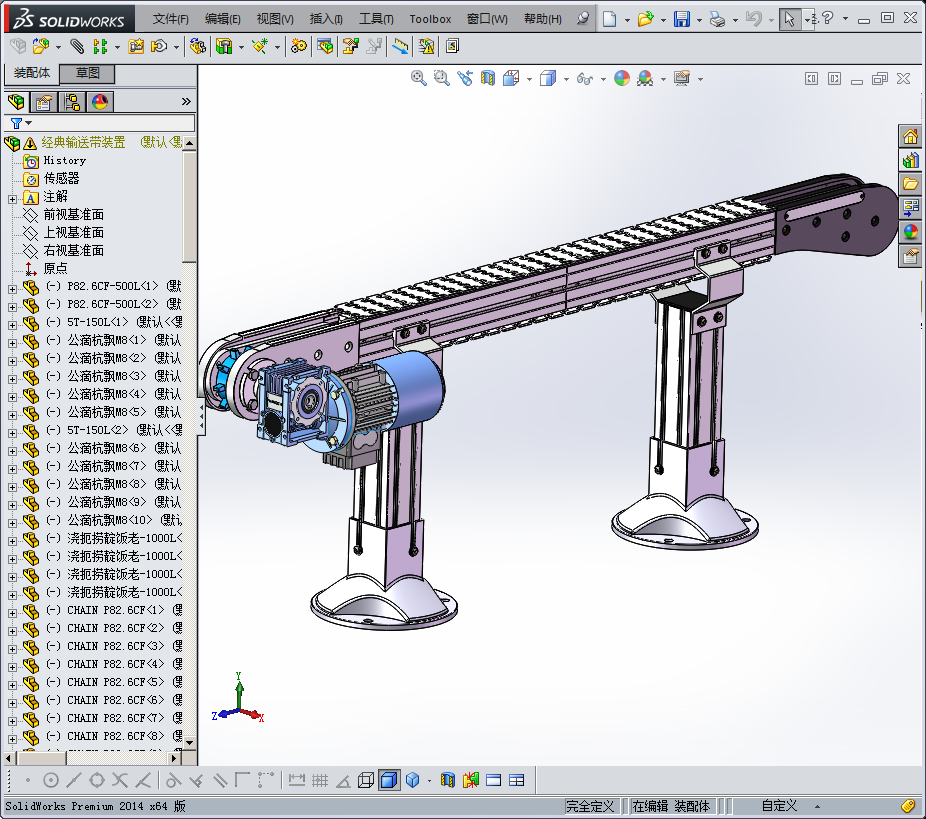Toggle the Select arrow cursor tool

(790, 19)
